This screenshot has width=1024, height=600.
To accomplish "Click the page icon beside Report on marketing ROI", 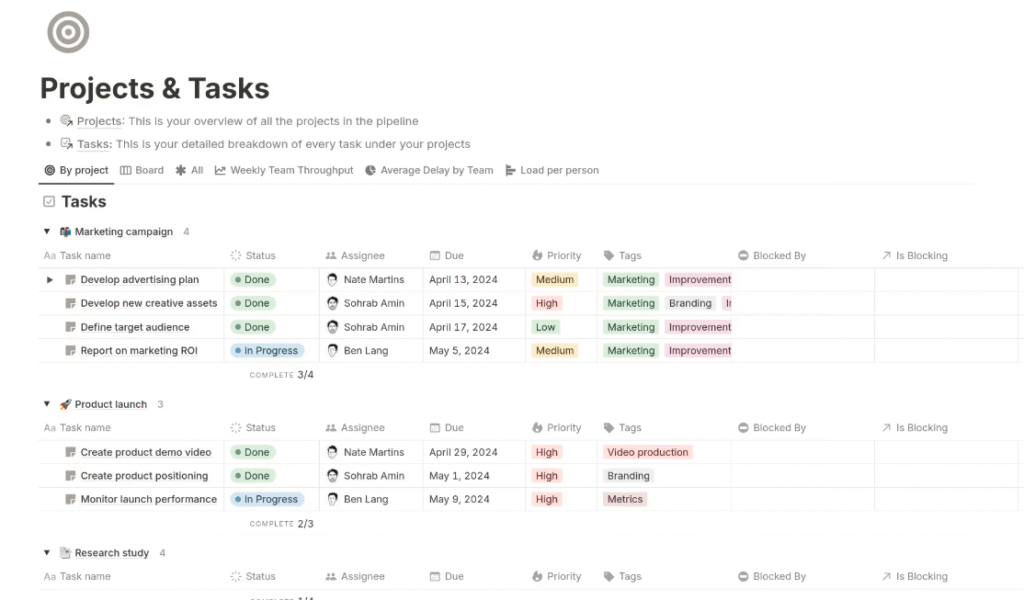I will (71, 351).
